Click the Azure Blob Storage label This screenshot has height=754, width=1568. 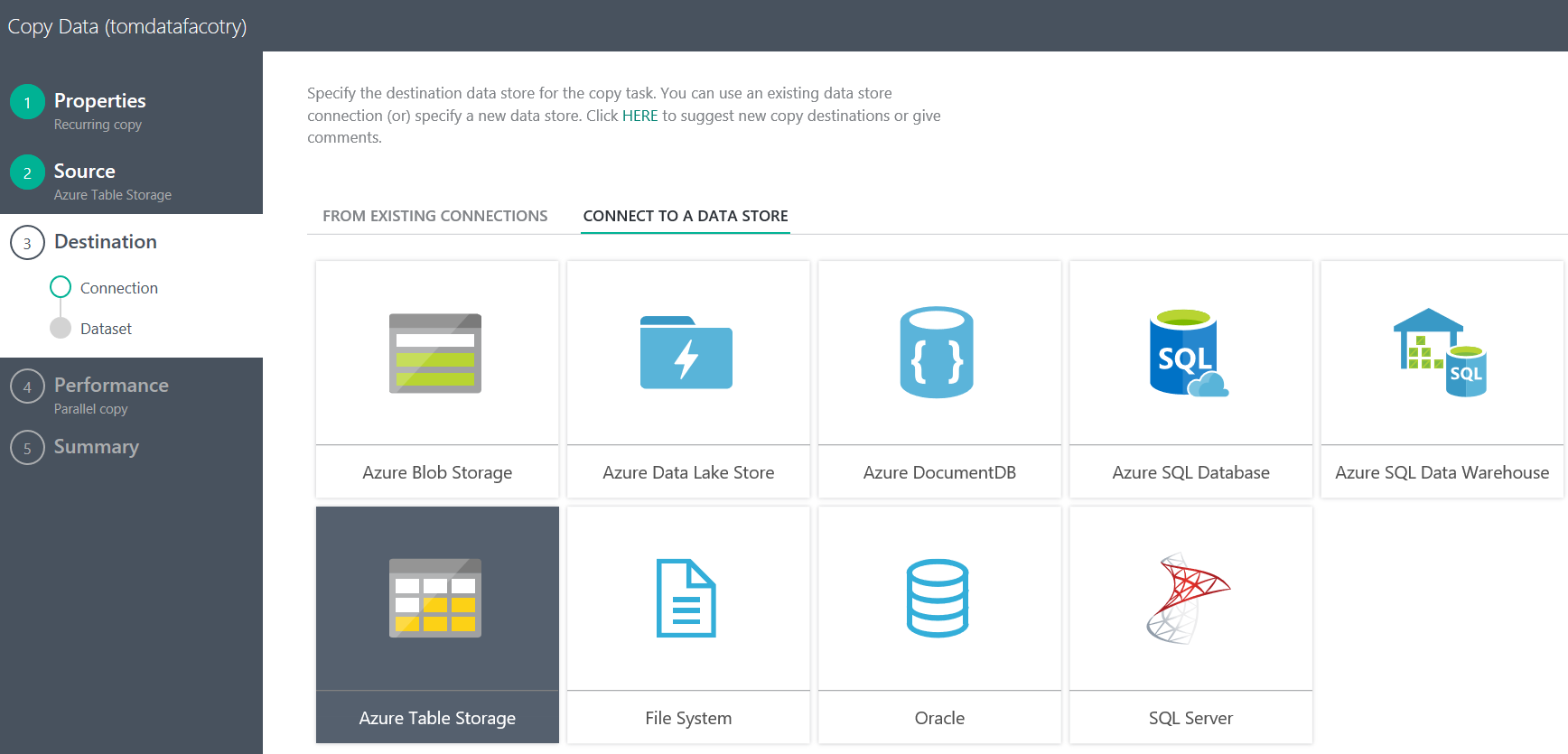pos(437,472)
